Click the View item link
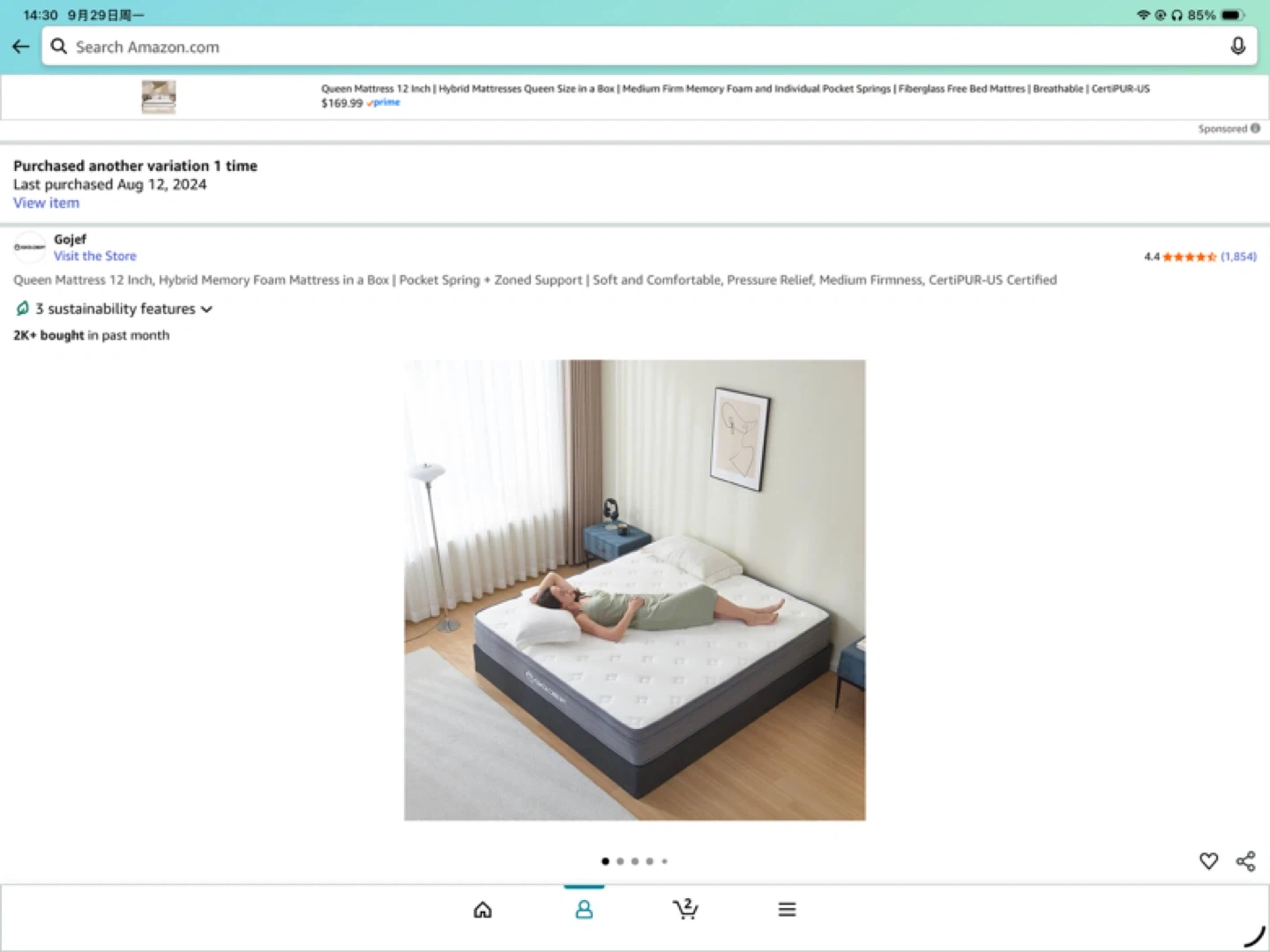The image size is (1270, 952). 46,203
